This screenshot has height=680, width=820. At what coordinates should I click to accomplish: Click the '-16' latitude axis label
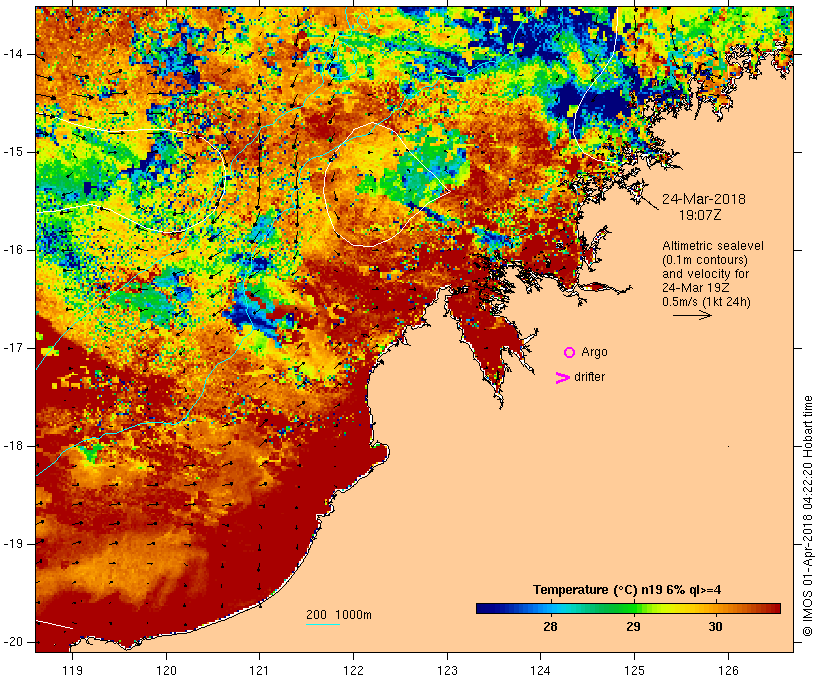pos(12,250)
